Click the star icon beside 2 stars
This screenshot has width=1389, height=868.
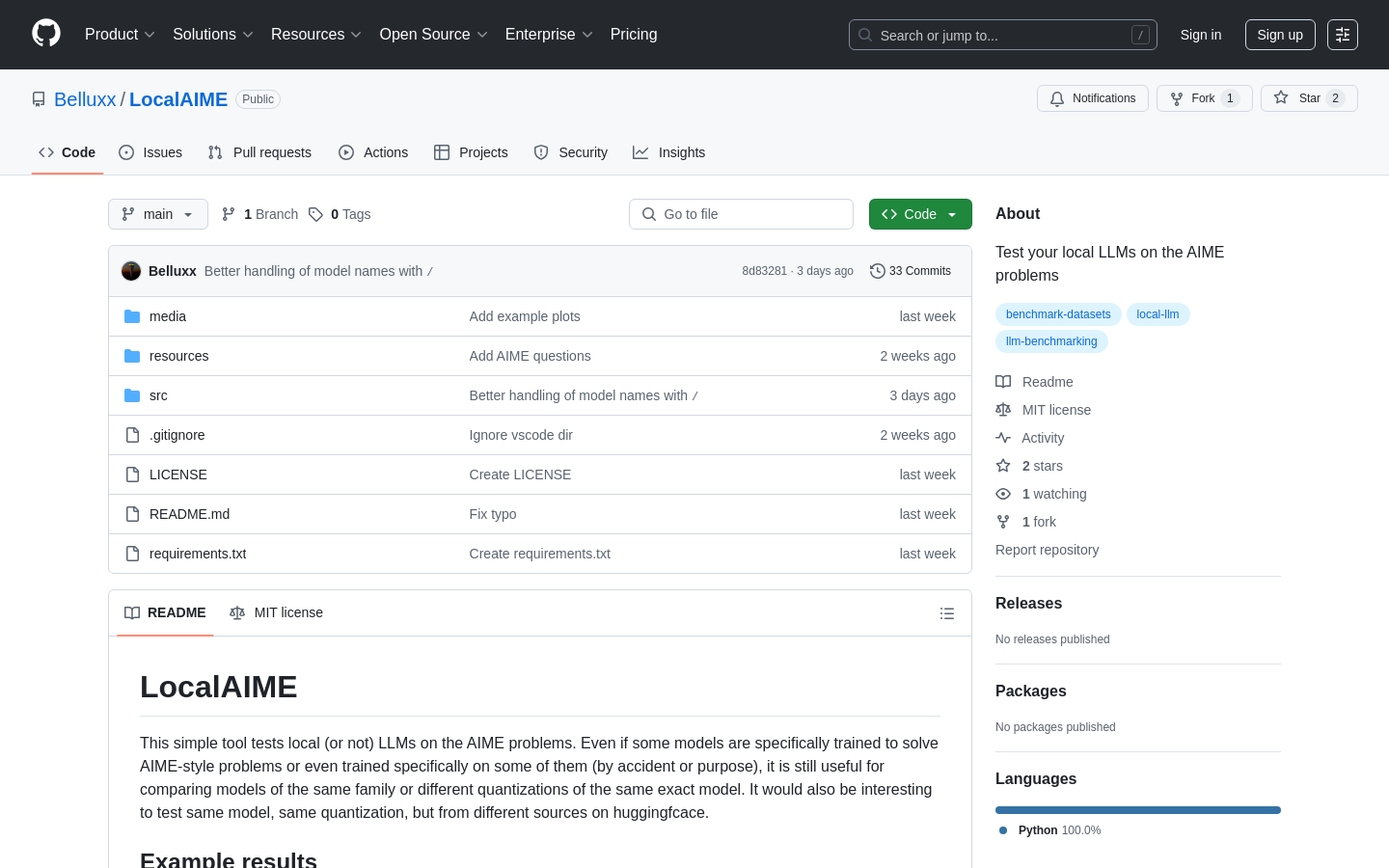(x=1003, y=466)
